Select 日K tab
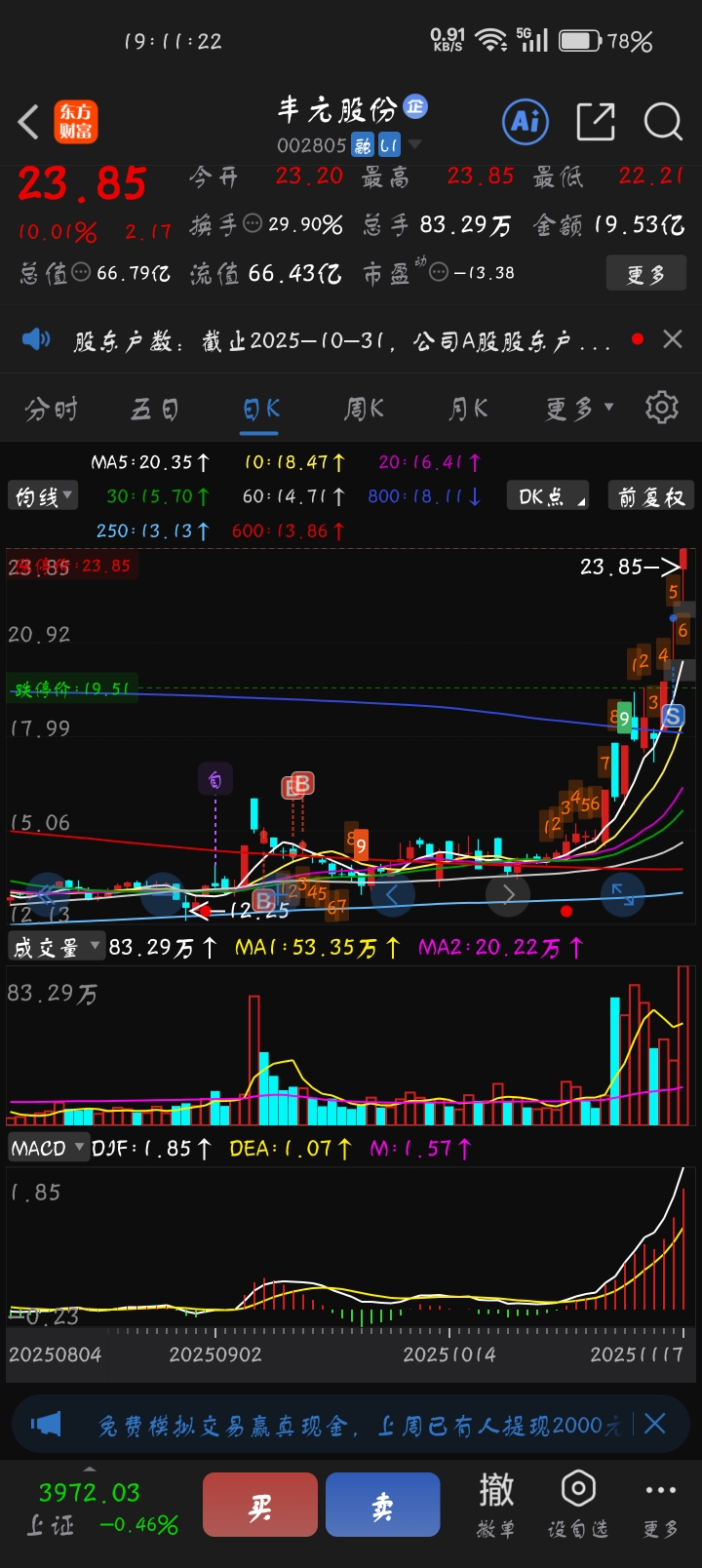The image size is (702, 1568). tap(261, 409)
